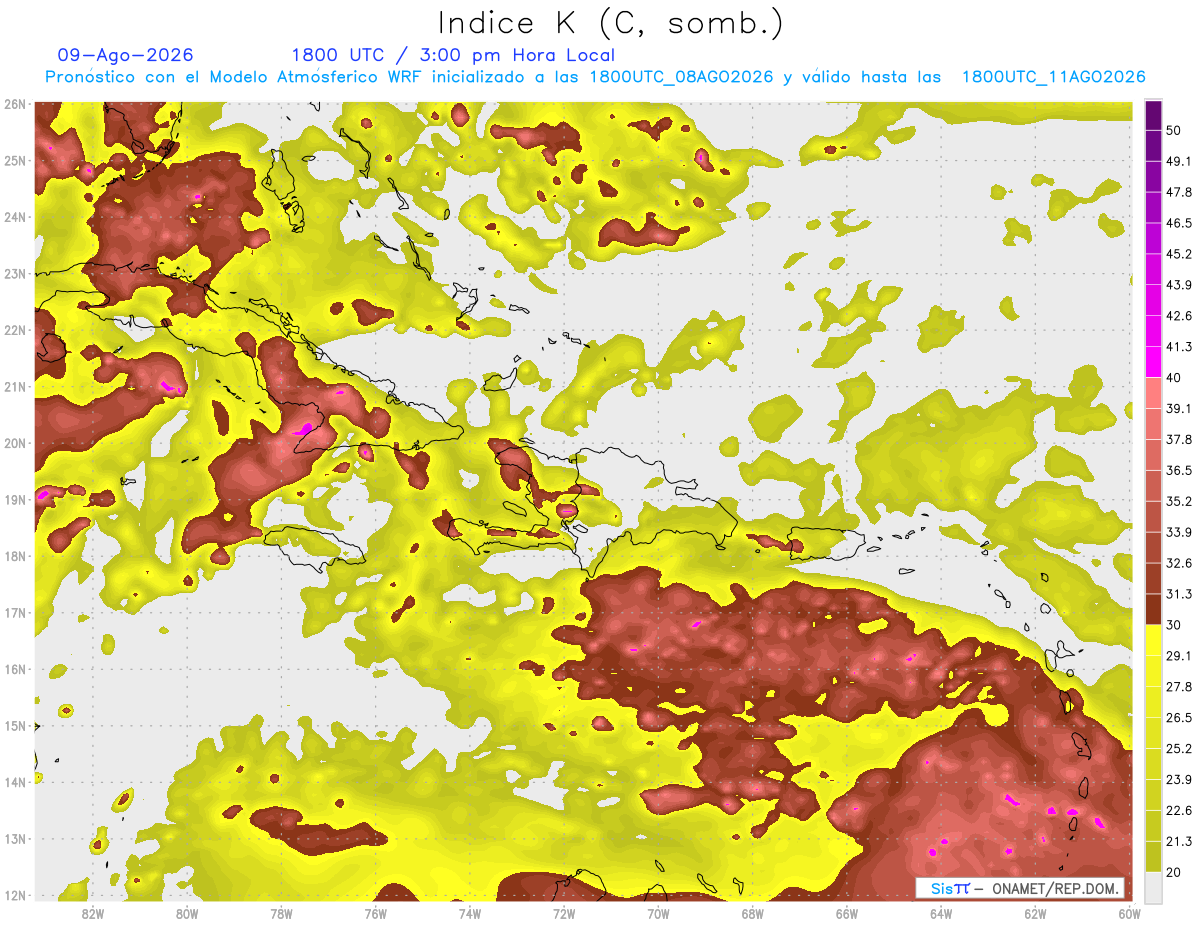Click the map title 'Indice K (C, somb.)'
This screenshot has height=927, width=1200.
pyautogui.click(x=611, y=23)
